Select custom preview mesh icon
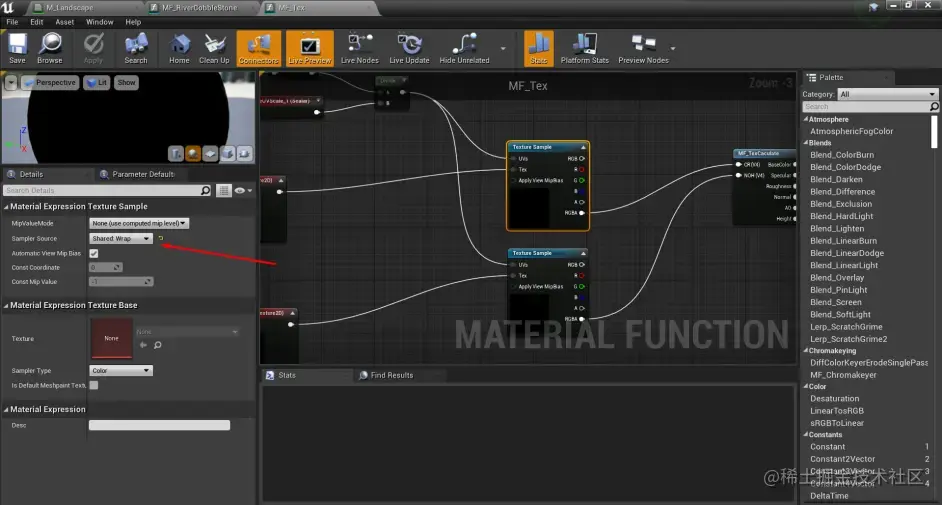The image size is (942, 505). 245,154
